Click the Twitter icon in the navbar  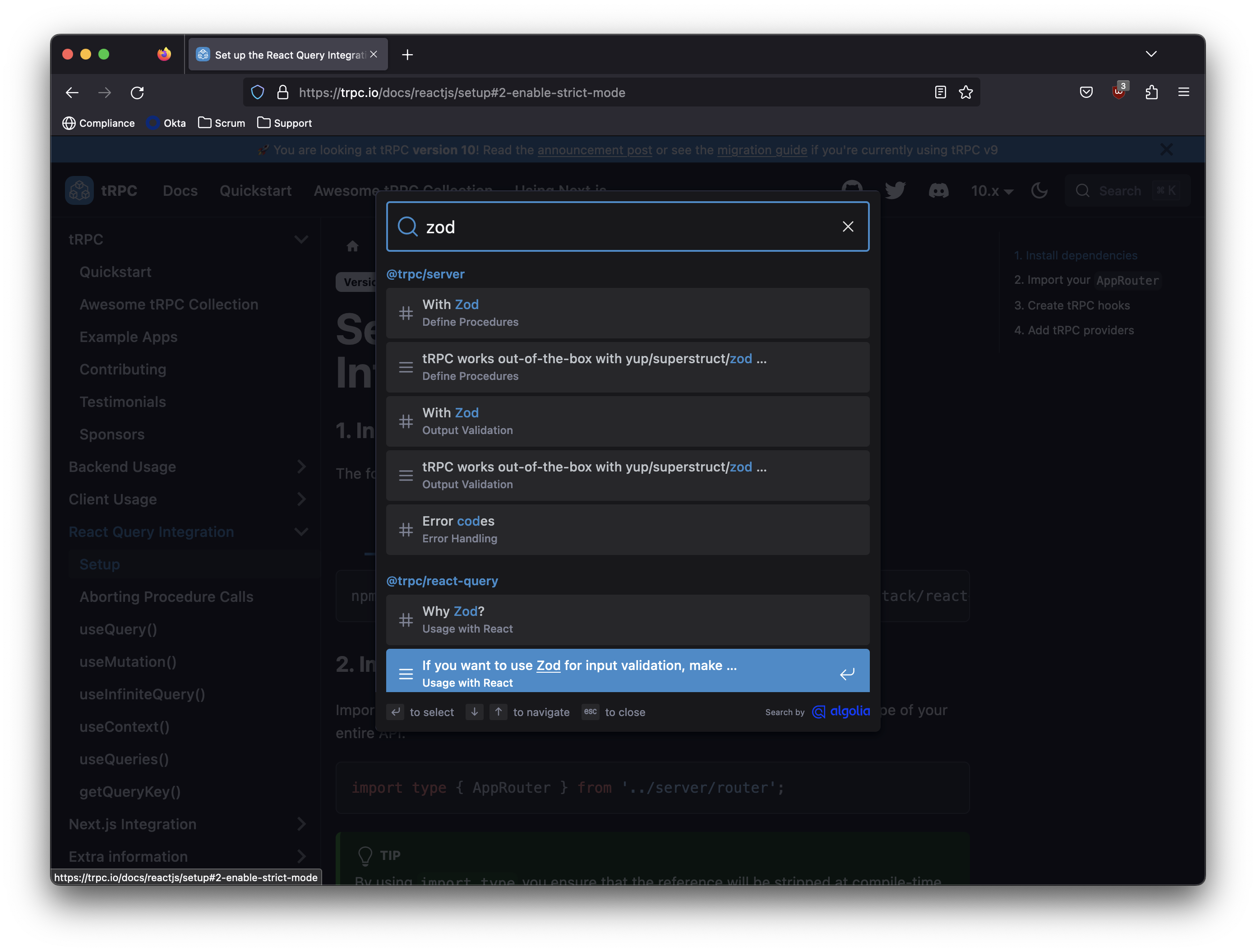coord(896,191)
